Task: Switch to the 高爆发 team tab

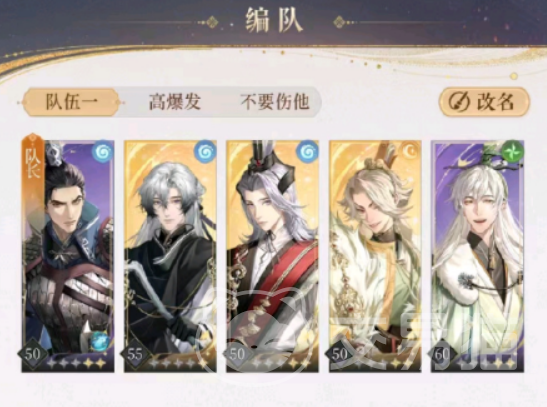Action: tap(174, 102)
